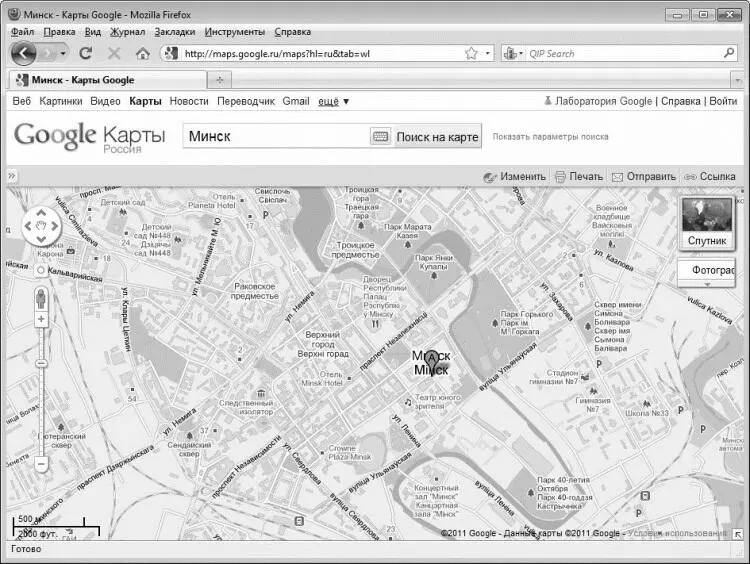Click the Минск map search field
750x564 pixels.
tap(276, 137)
